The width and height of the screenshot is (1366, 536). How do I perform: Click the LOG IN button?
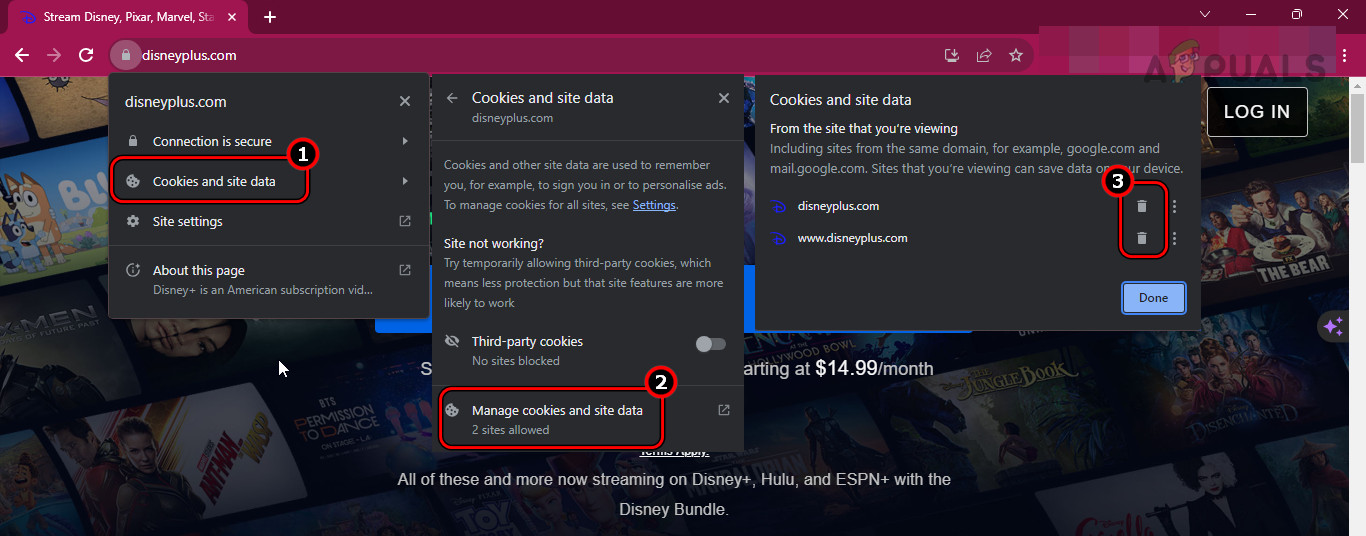tap(1257, 112)
